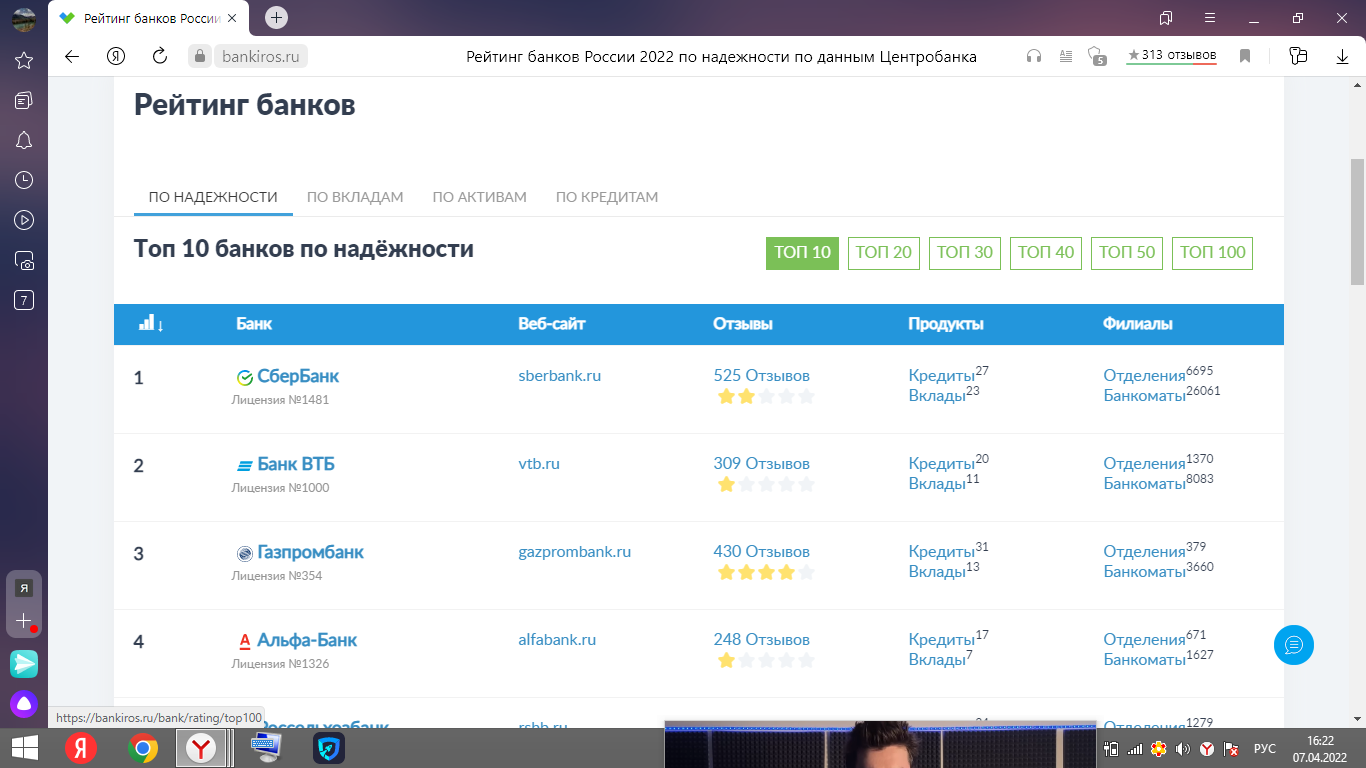Show the ТОП 100 rating

1212,253
